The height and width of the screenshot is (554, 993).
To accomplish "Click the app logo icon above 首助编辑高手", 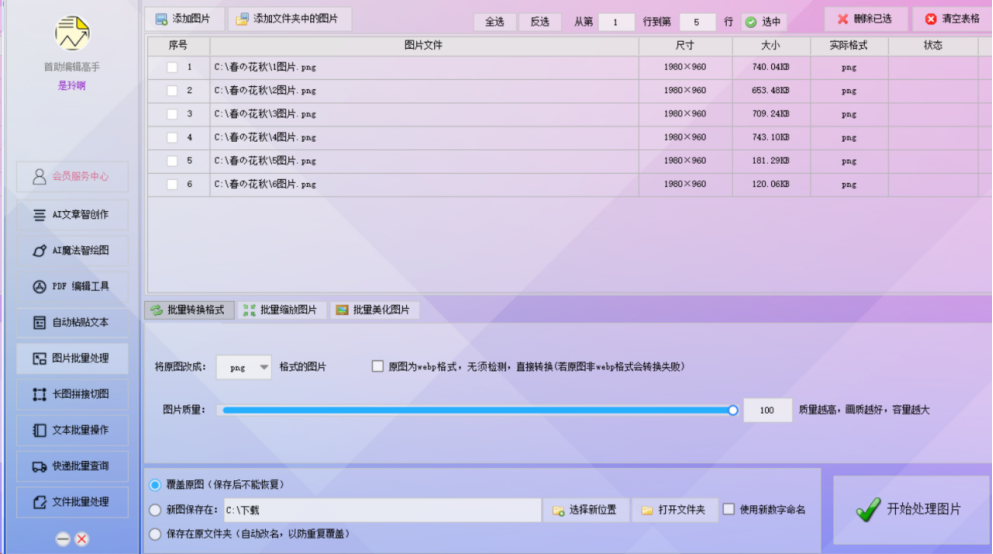I will pyautogui.click(x=72, y=33).
